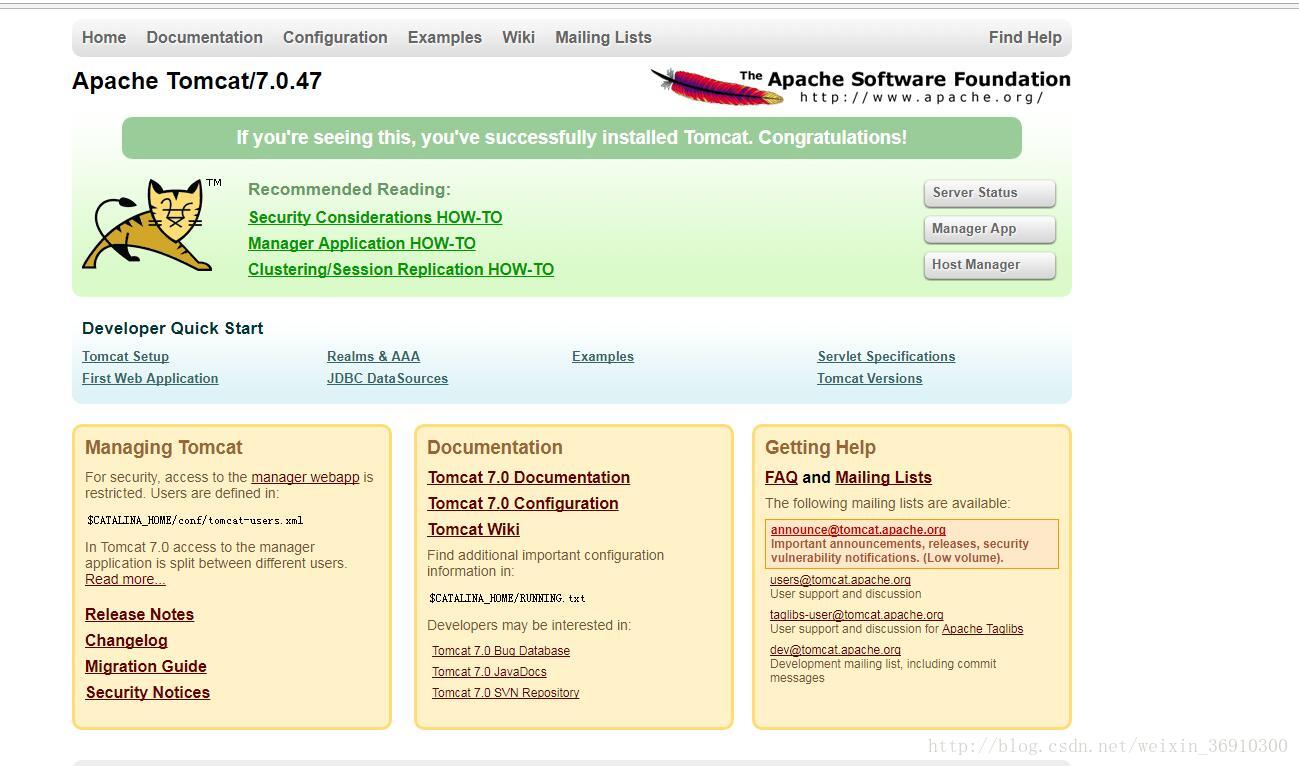Open Tomcat 7.0 Bug Database link

coord(501,650)
